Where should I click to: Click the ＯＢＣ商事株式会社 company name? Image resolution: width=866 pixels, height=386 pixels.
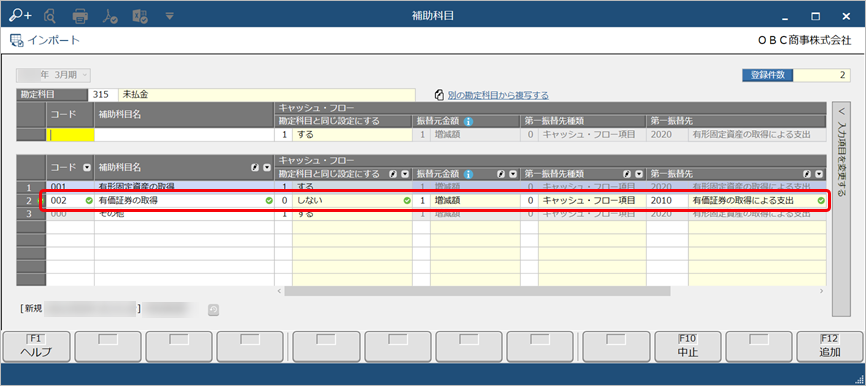point(805,41)
